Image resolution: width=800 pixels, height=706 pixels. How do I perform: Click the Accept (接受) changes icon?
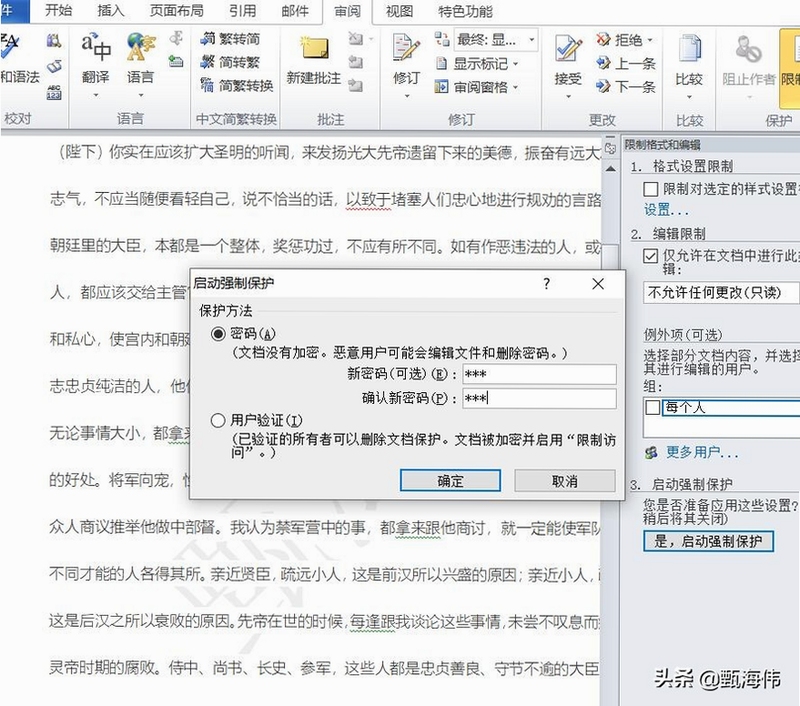coord(568,49)
